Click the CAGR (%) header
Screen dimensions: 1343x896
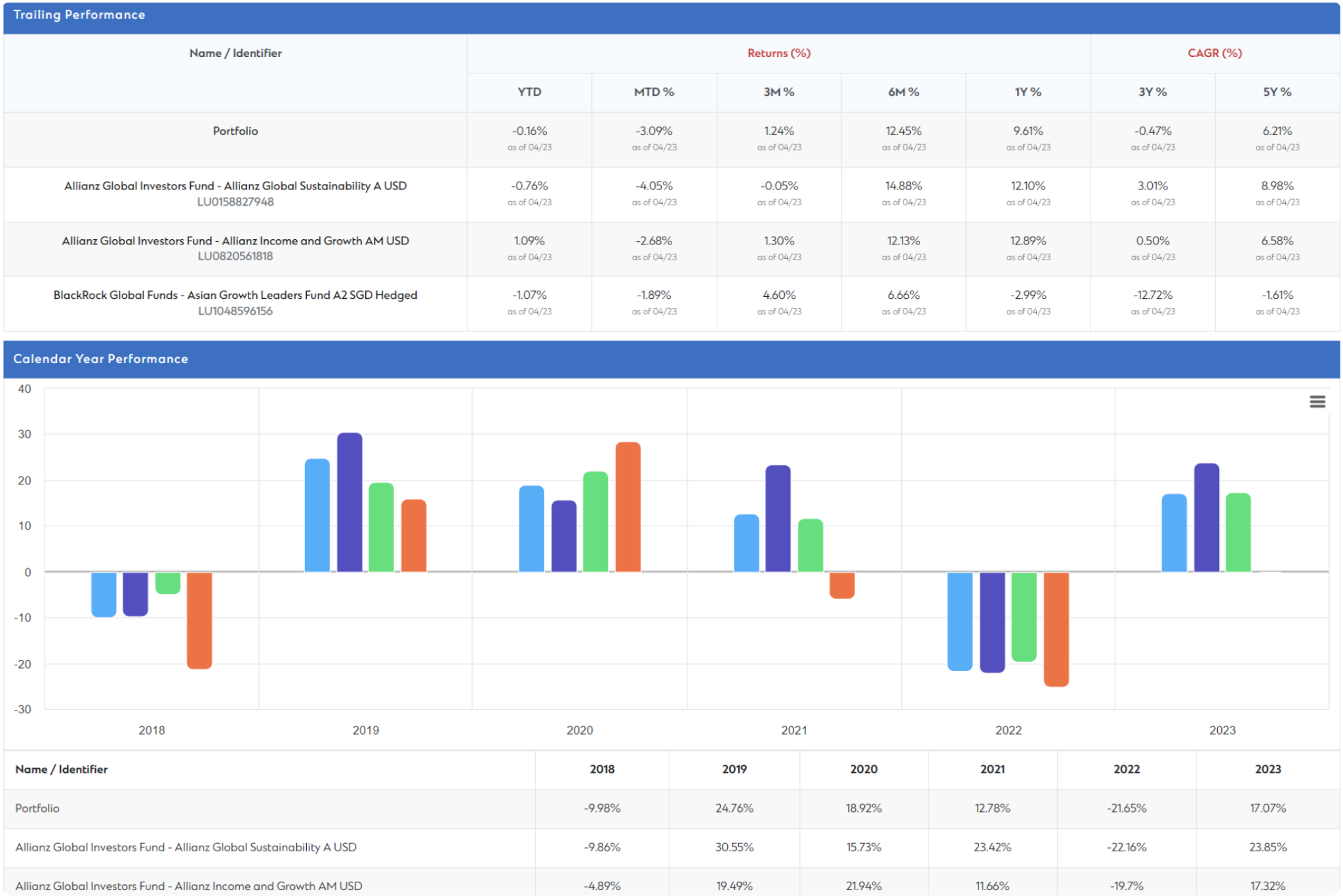pos(1215,53)
